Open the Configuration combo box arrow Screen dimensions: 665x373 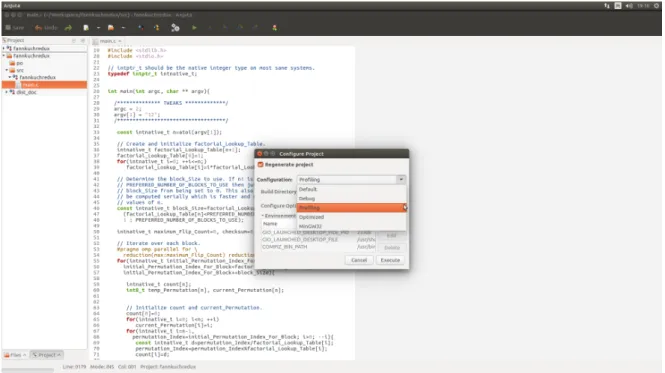coord(401,179)
